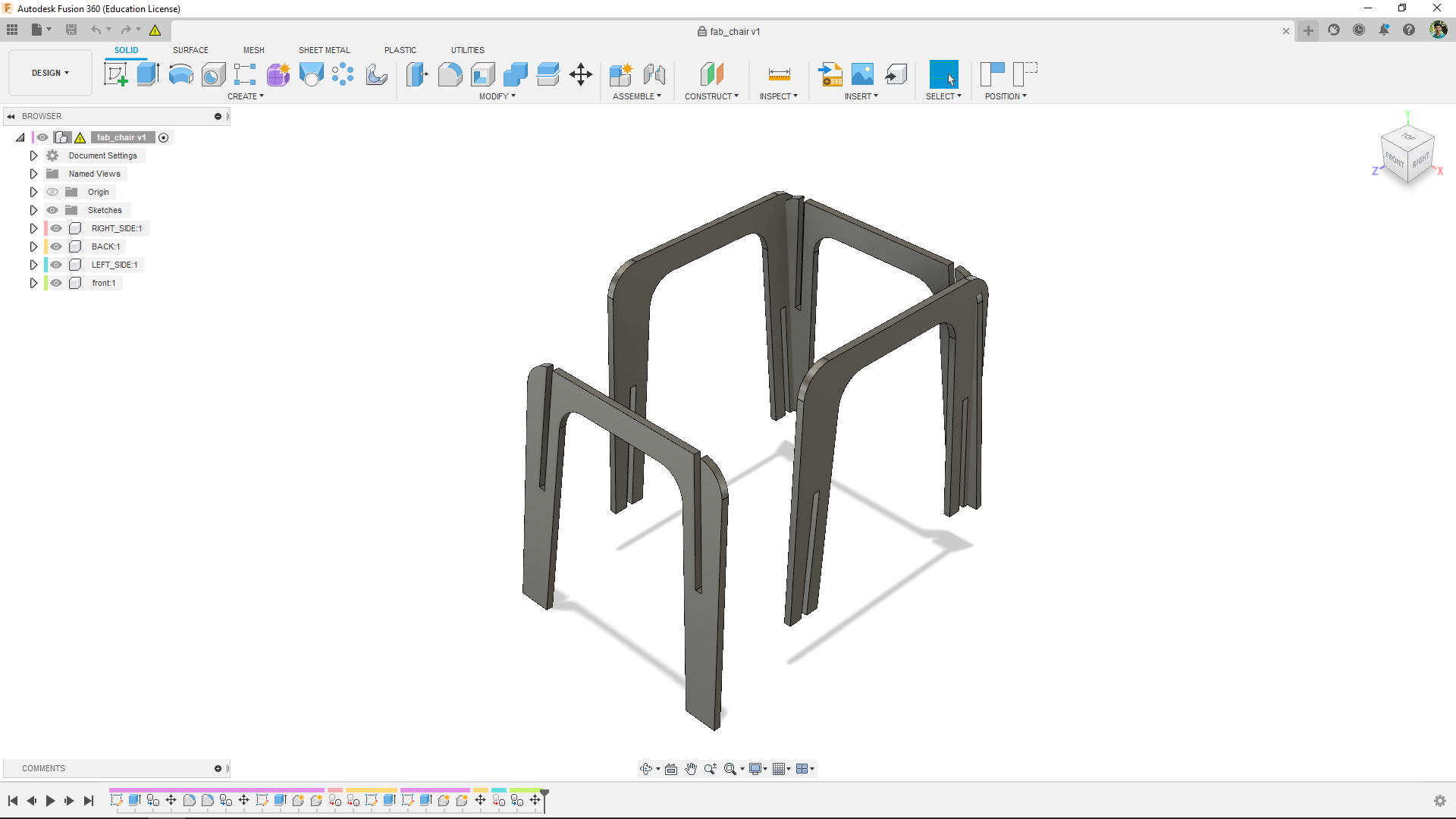Select the Measure tool

pyautogui.click(x=779, y=74)
